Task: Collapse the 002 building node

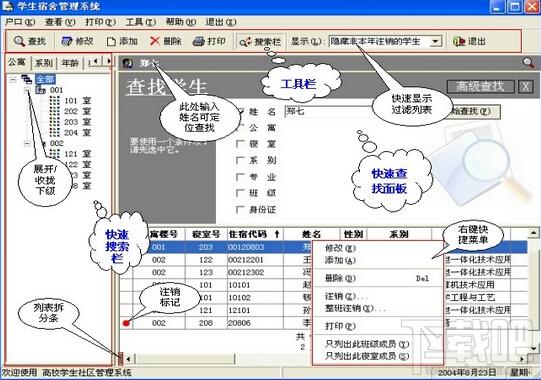Action: pos(27,143)
